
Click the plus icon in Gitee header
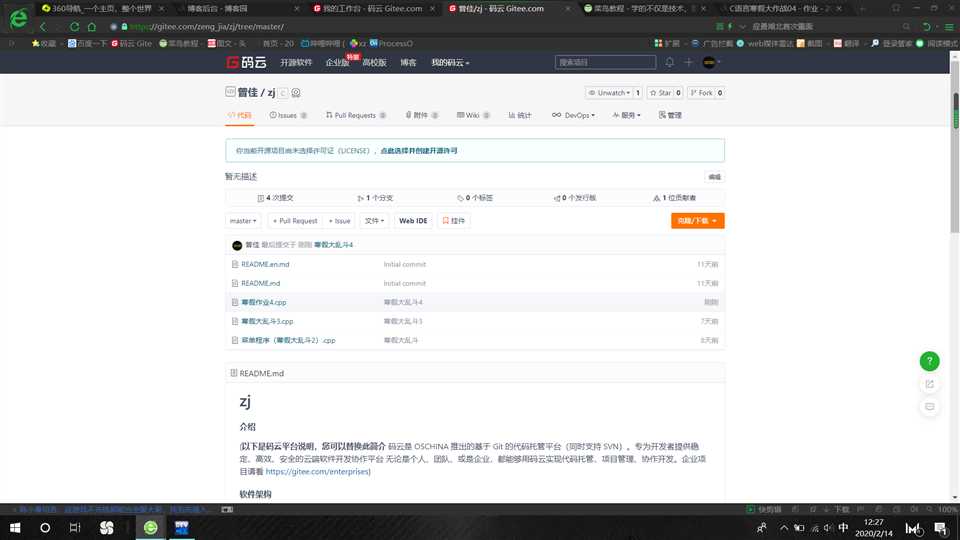(x=688, y=62)
